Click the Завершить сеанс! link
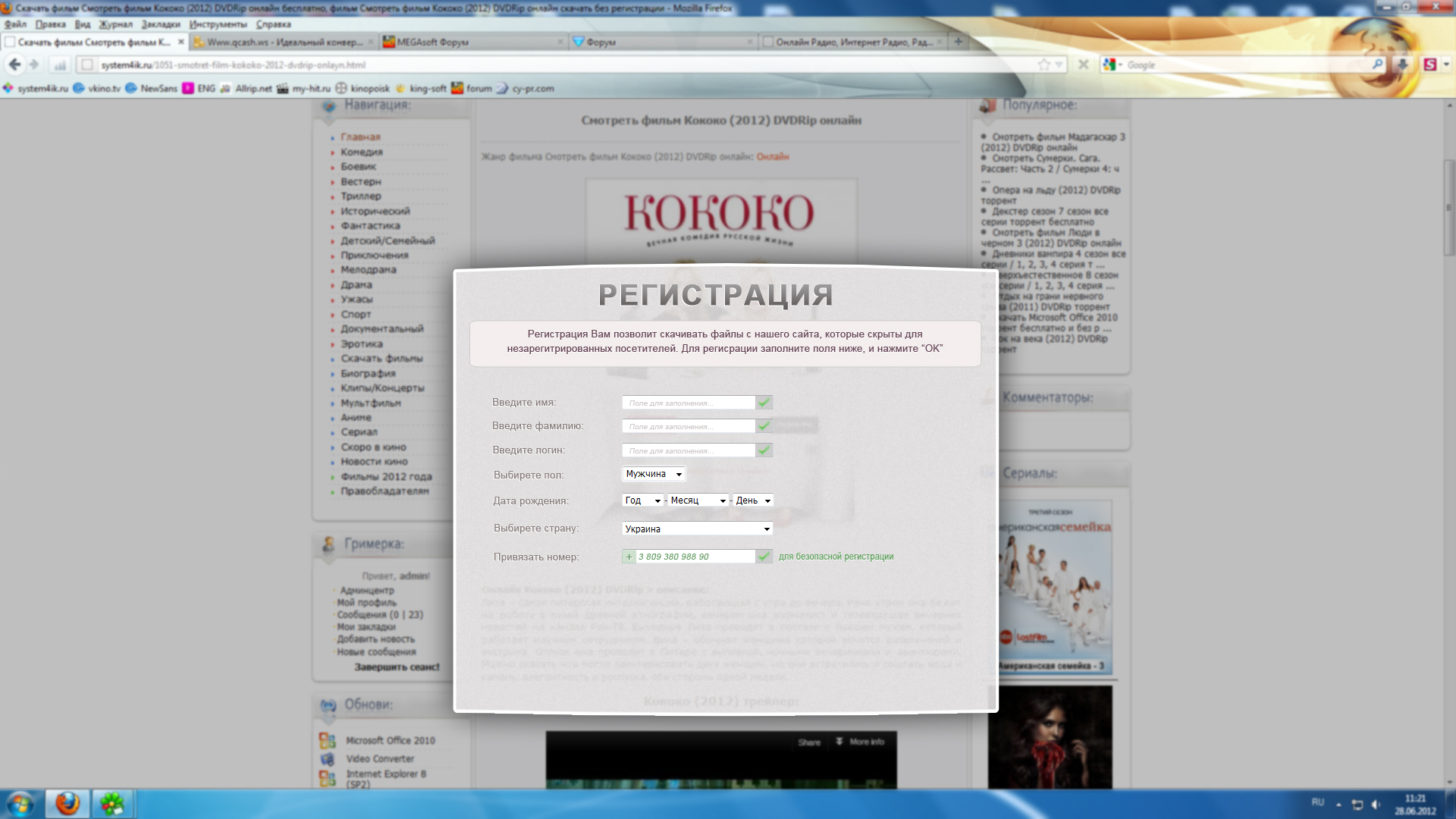1456x819 pixels. point(397,667)
